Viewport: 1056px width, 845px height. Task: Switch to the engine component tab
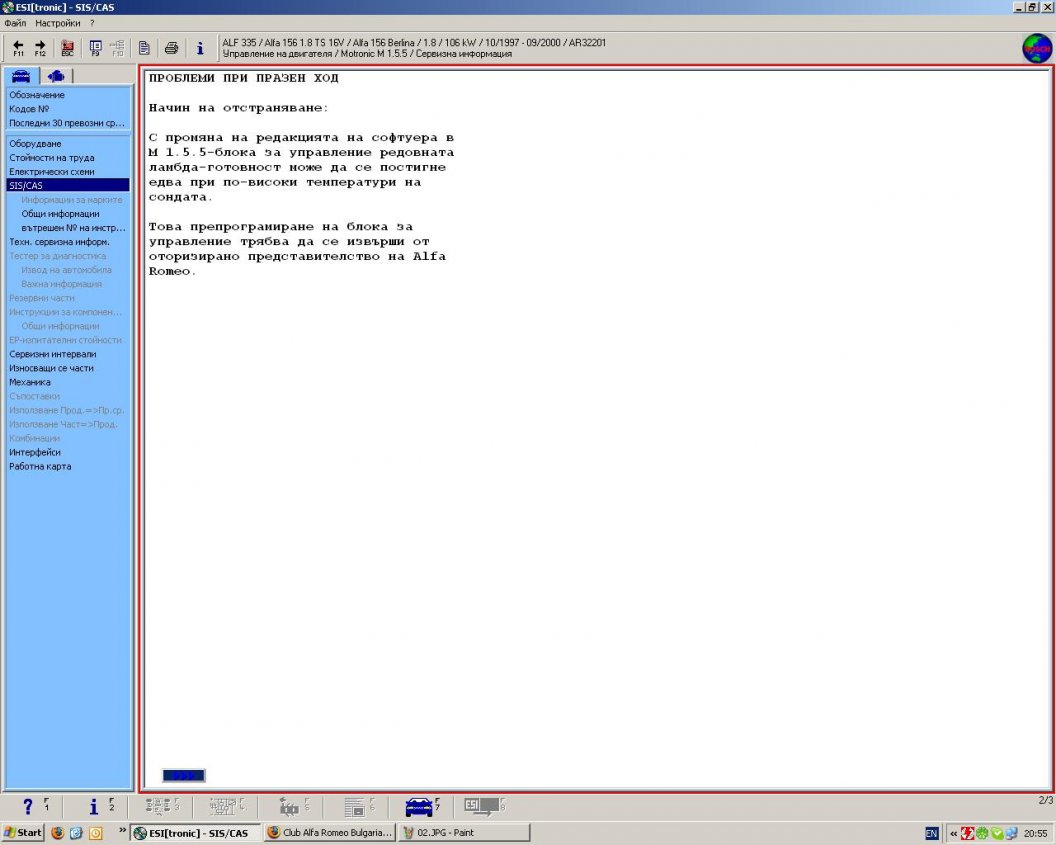[x=55, y=76]
